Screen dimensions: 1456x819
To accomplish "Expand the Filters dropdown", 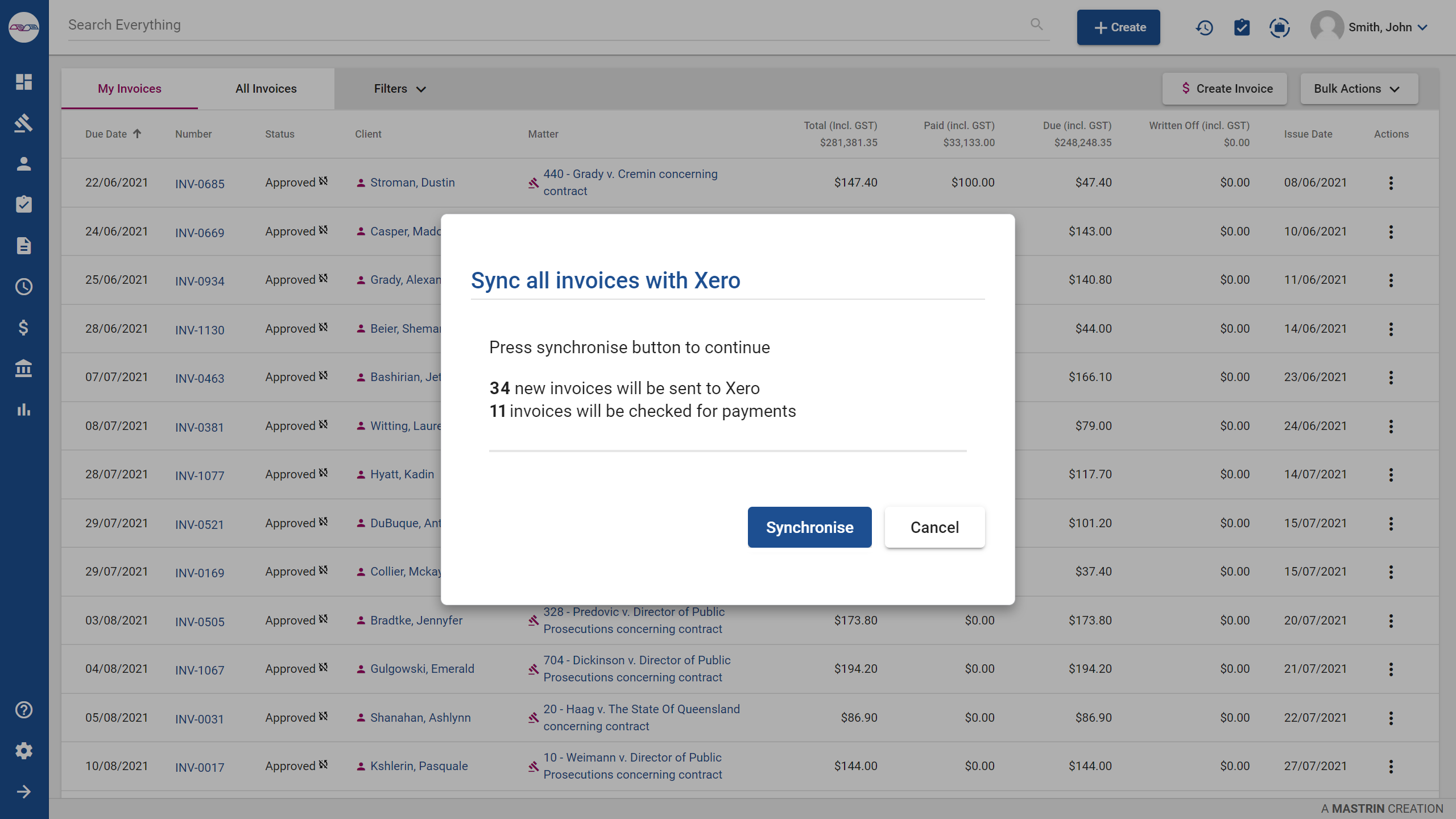I will point(399,89).
